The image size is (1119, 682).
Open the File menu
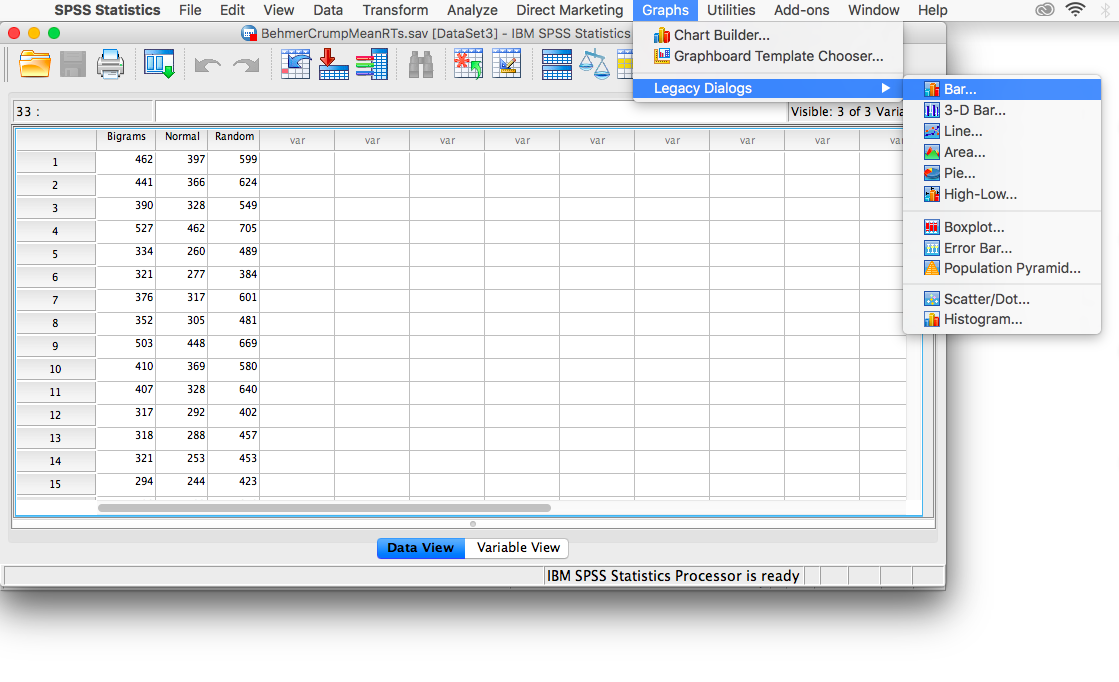coord(190,10)
